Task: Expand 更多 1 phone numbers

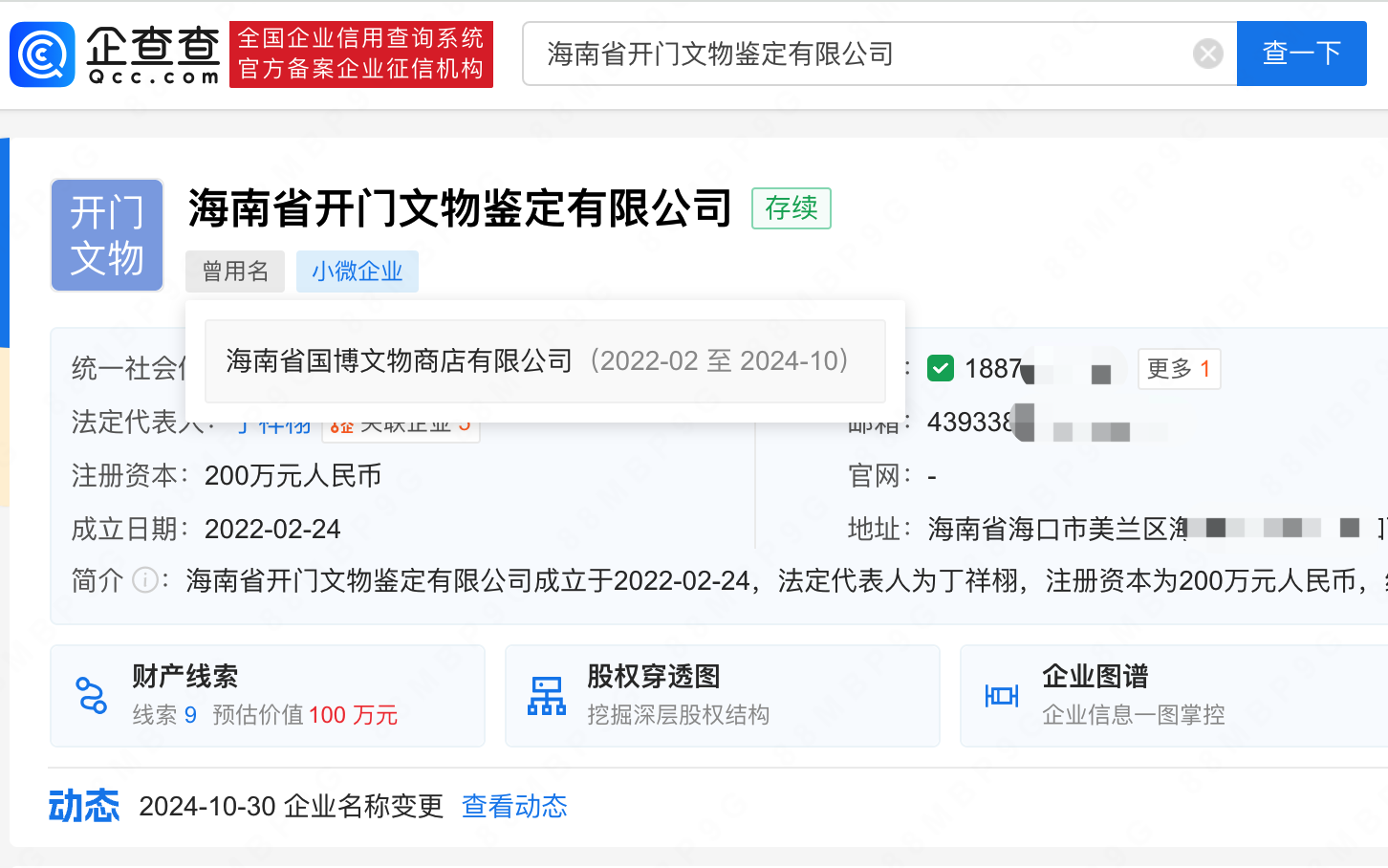Action: [1179, 369]
